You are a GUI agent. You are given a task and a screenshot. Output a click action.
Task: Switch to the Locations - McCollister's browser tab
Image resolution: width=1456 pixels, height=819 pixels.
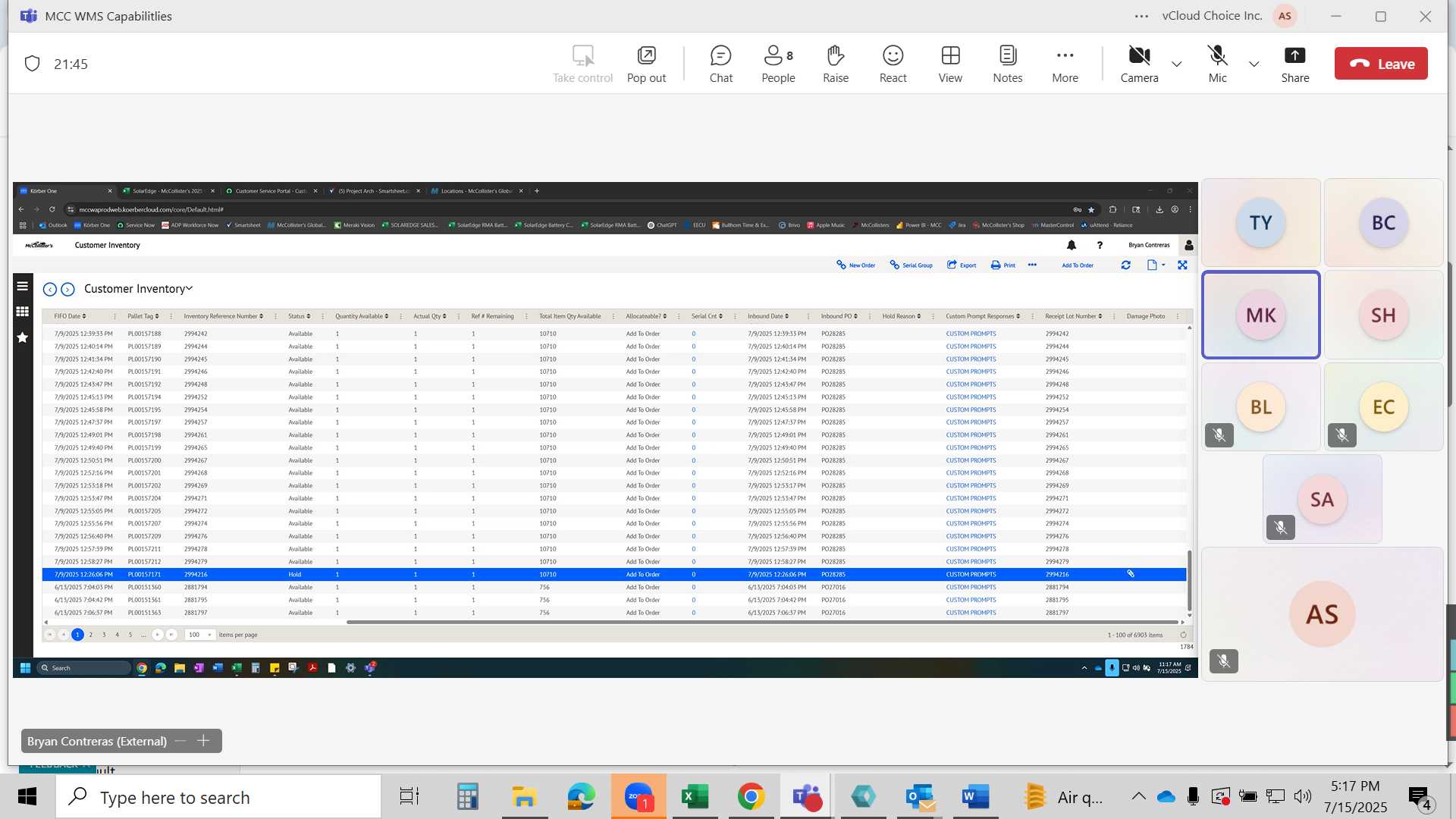[x=477, y=191]
